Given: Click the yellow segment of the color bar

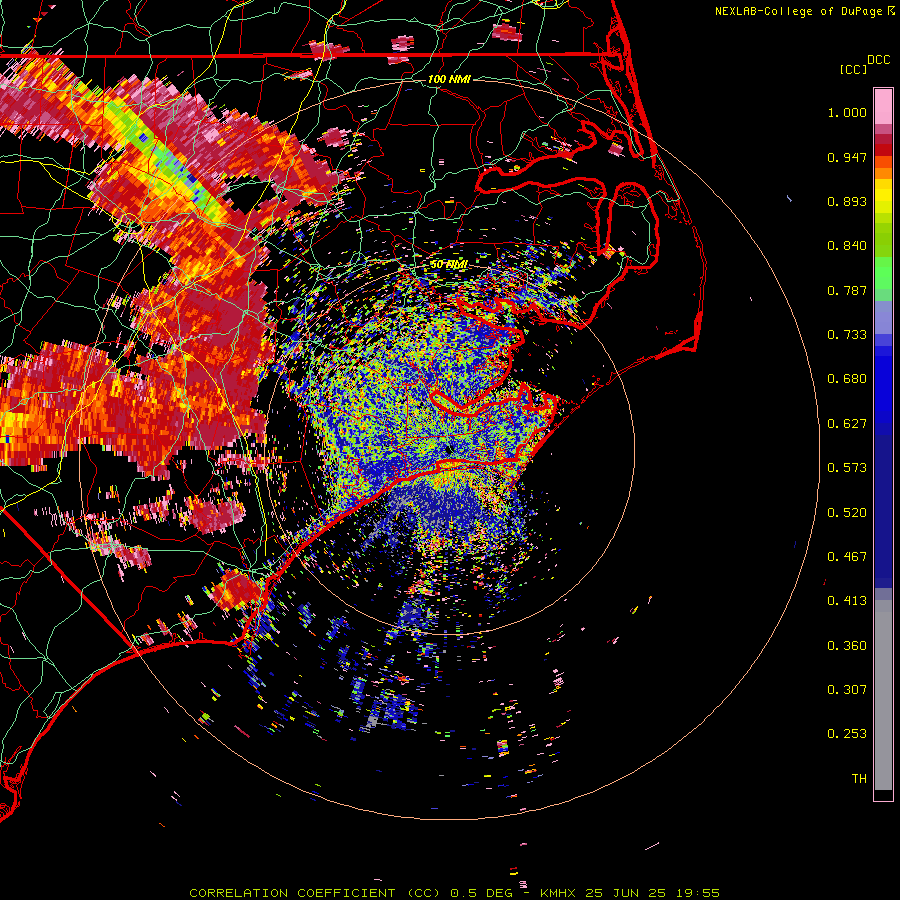Looking at the screenshot, I should (x=883, y=197).
